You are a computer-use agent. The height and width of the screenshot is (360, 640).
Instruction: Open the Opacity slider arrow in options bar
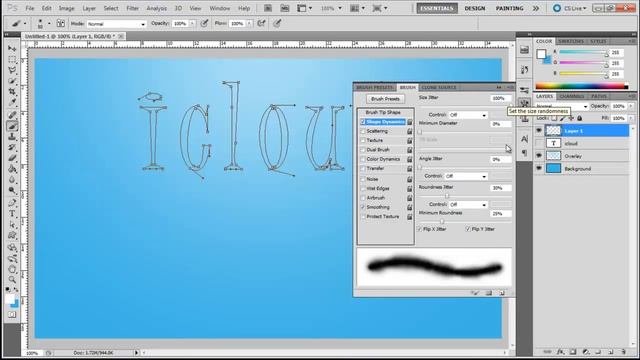point(192,24)
